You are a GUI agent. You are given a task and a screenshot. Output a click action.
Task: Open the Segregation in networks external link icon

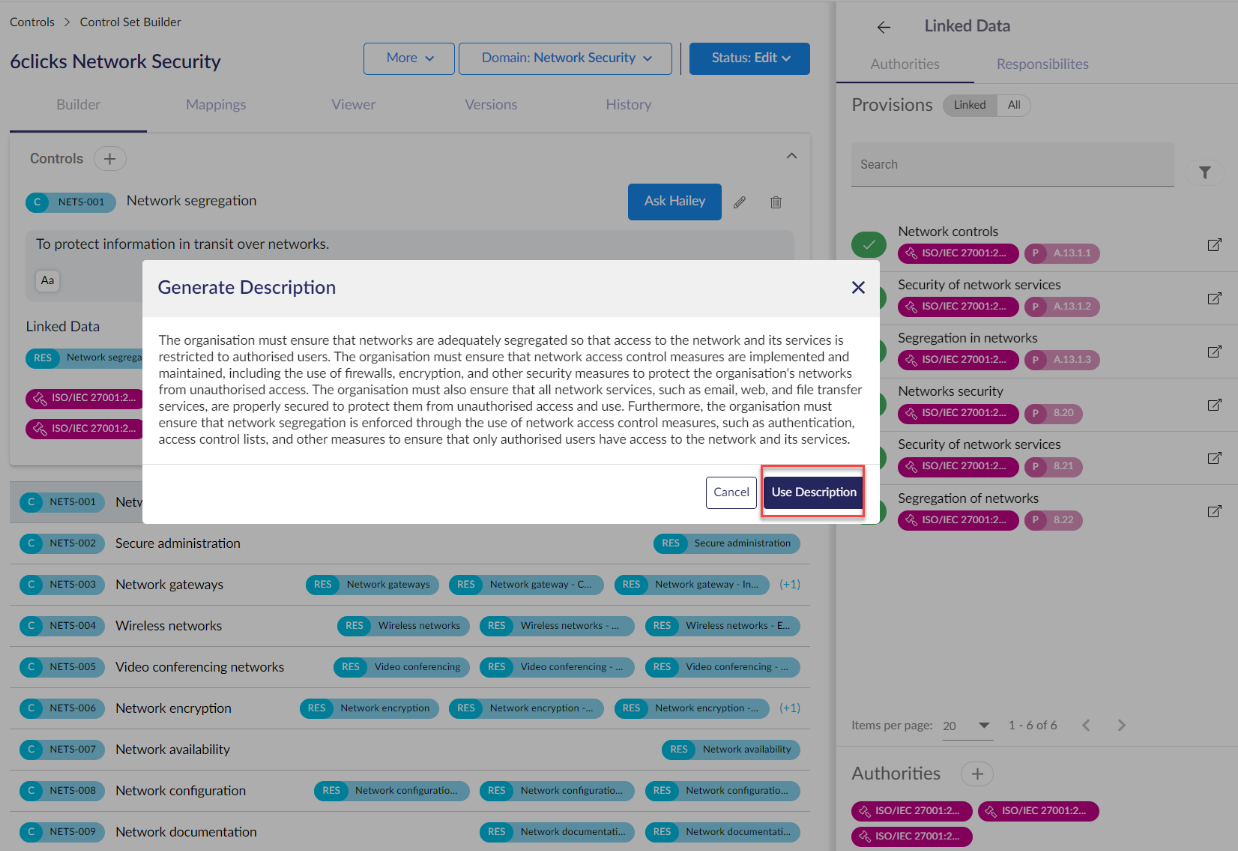[x=1214, y=351]
